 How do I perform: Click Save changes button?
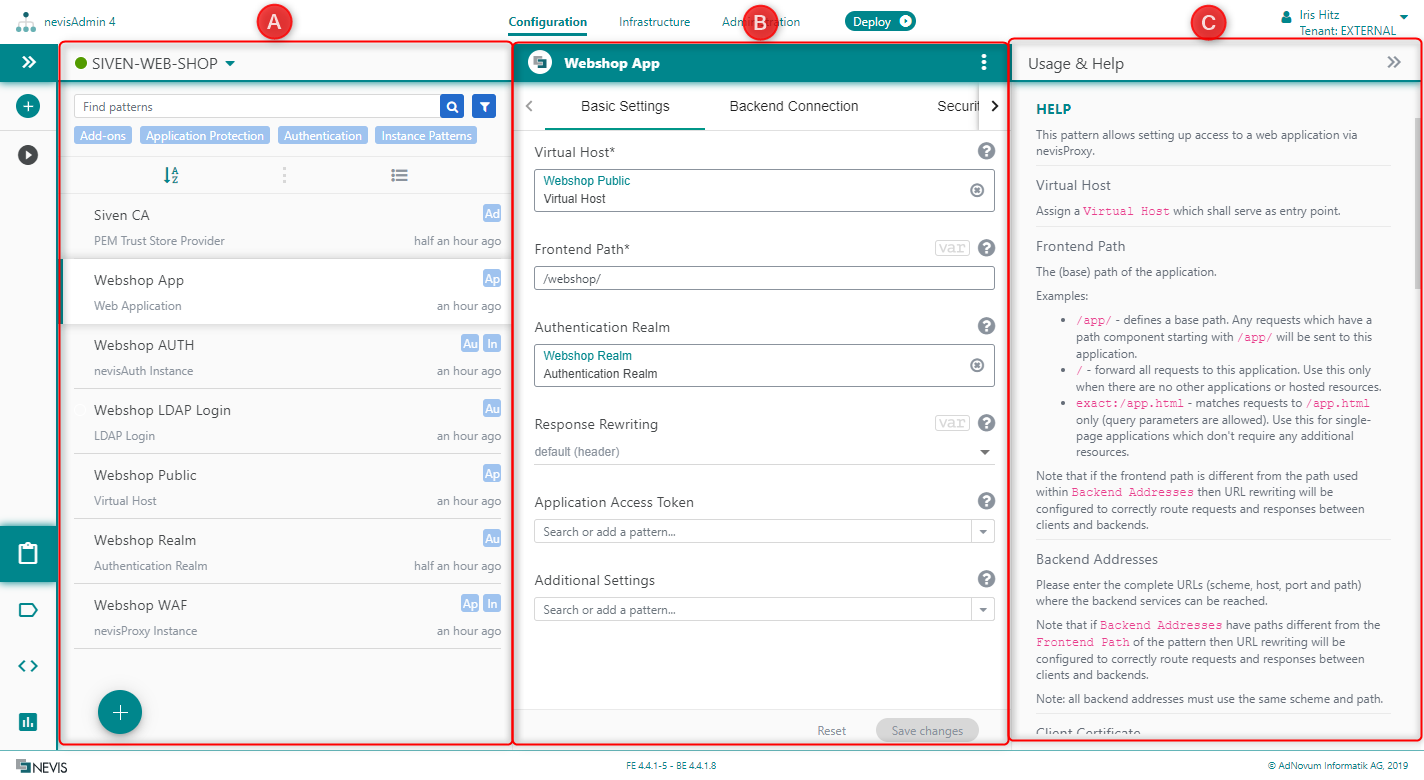927,730
